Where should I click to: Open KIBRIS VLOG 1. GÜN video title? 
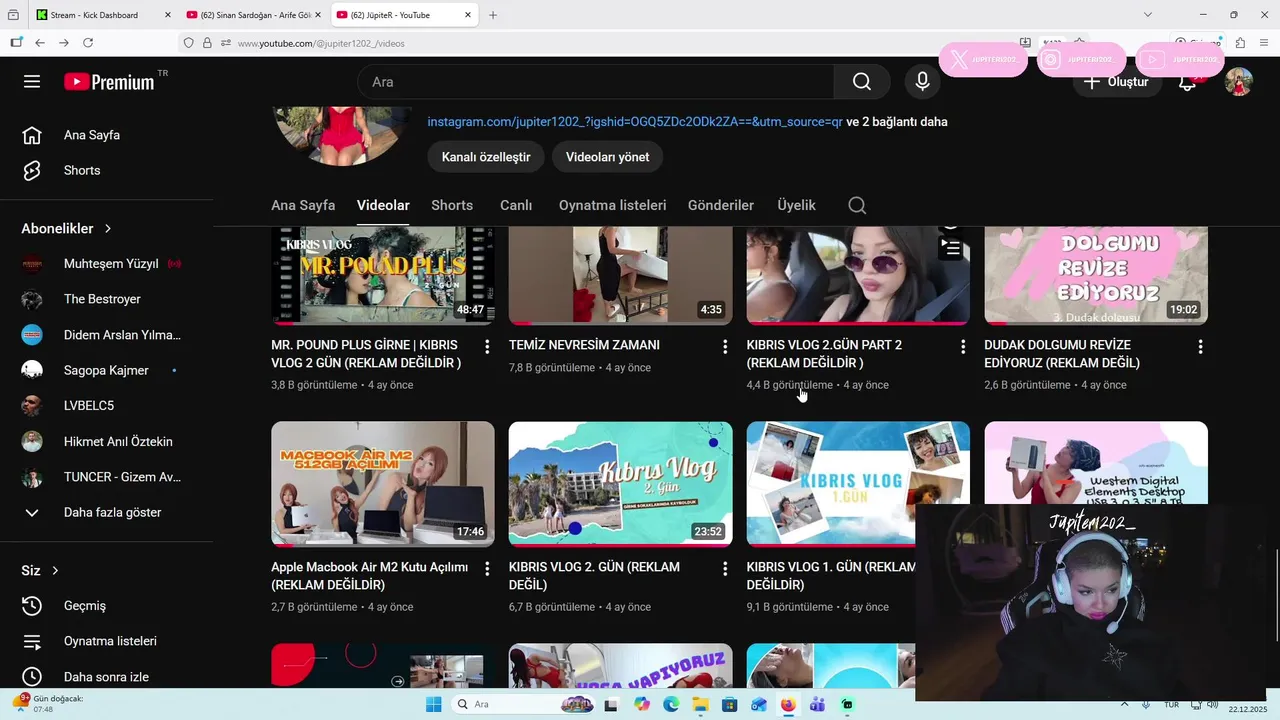[x=831, y=576]
